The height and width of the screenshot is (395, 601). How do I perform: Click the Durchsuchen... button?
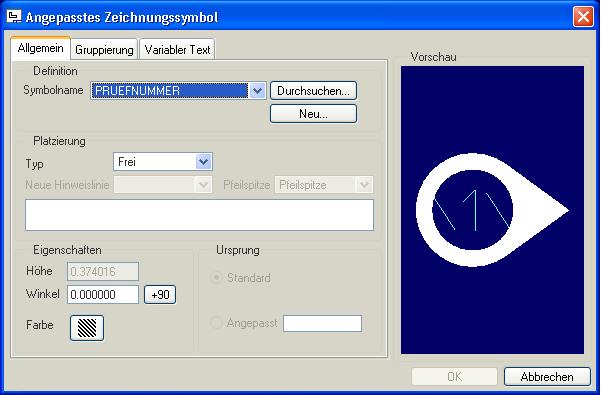tap(314, 91)
